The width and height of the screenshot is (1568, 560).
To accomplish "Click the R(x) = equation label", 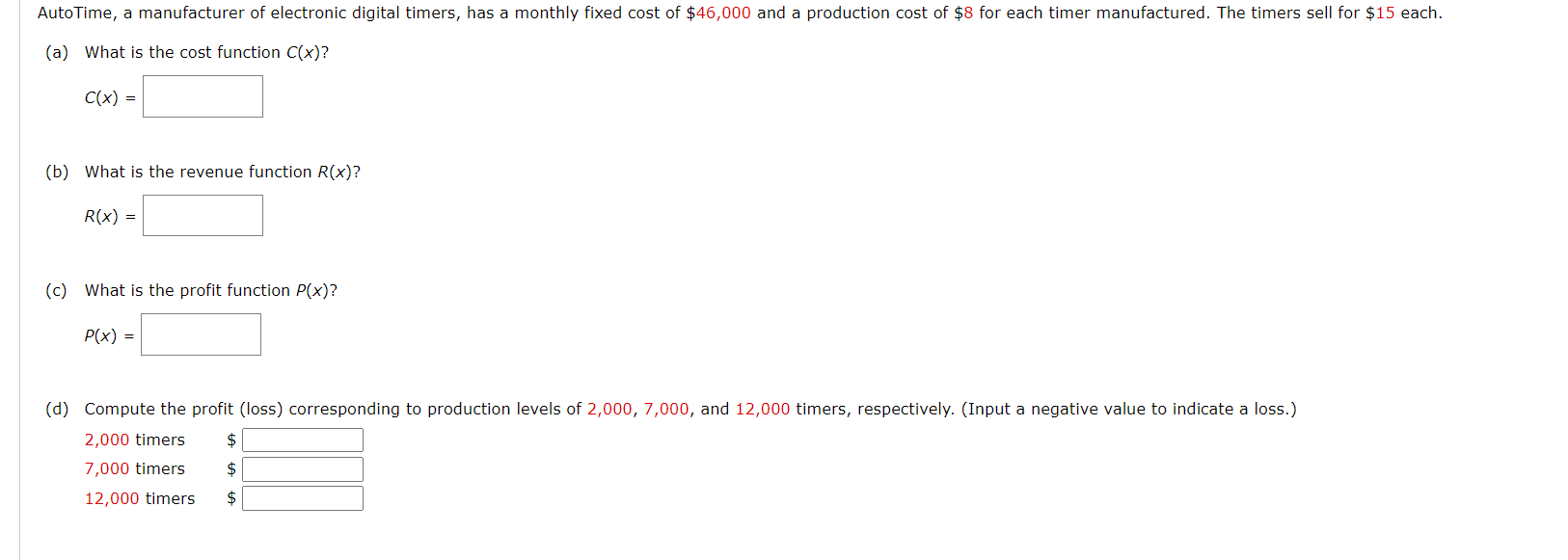I will pos(109,216).
